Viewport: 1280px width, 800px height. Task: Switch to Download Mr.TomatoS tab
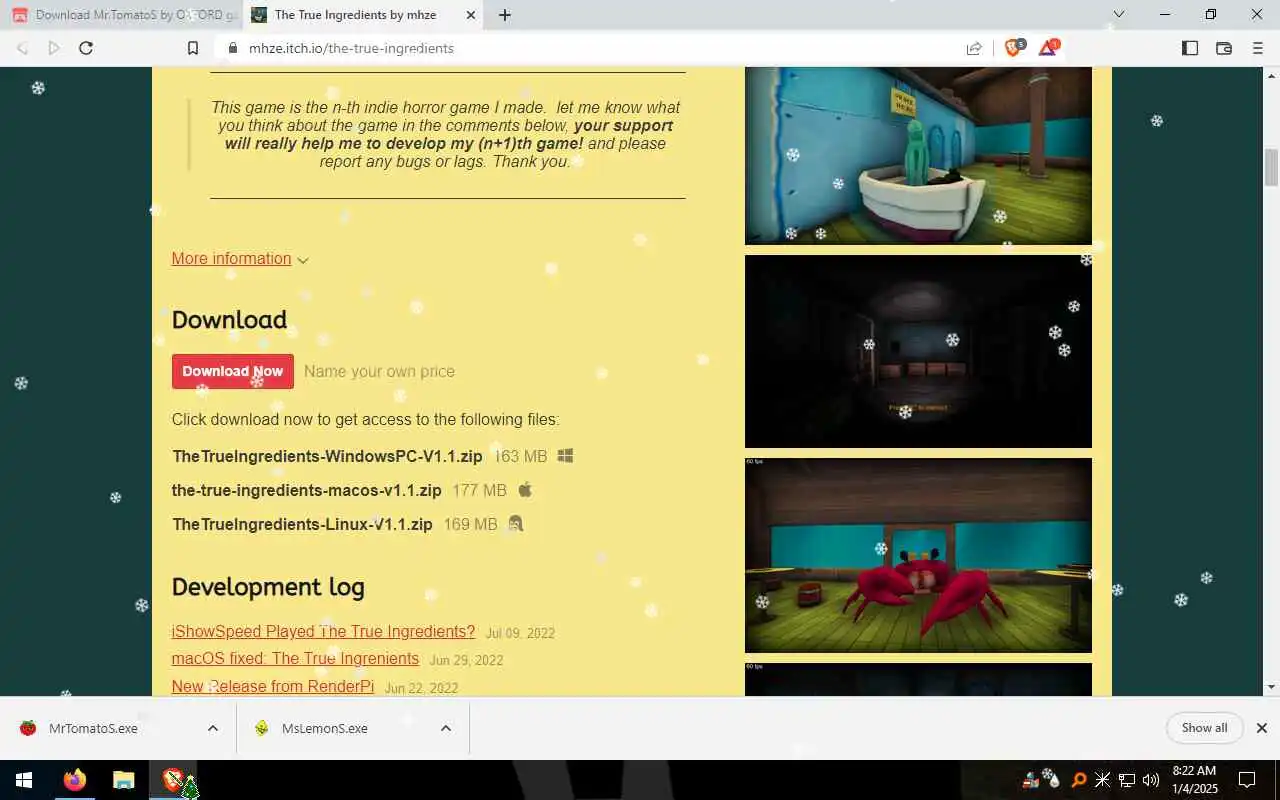123,15
